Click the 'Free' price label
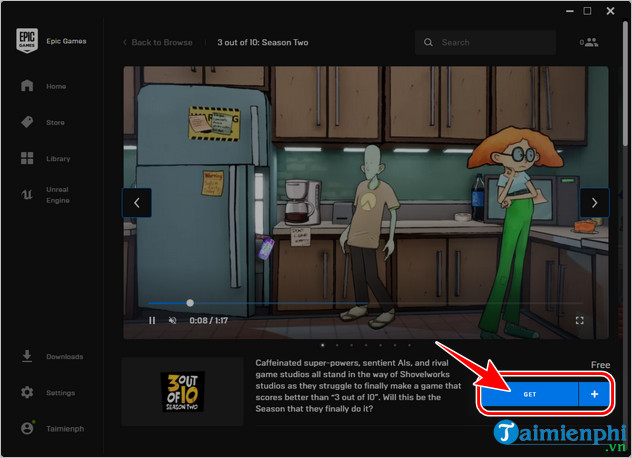 [x=601, y=365]
